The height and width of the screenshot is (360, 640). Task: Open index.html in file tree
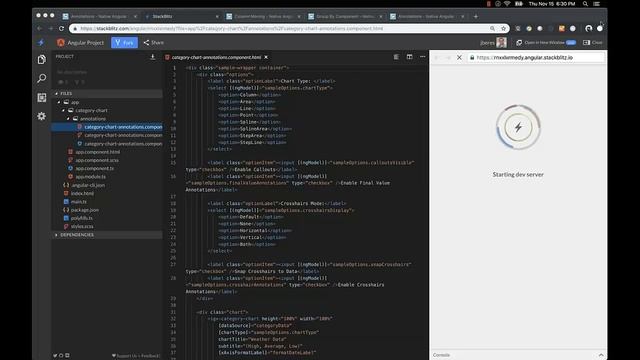(82, 193)
